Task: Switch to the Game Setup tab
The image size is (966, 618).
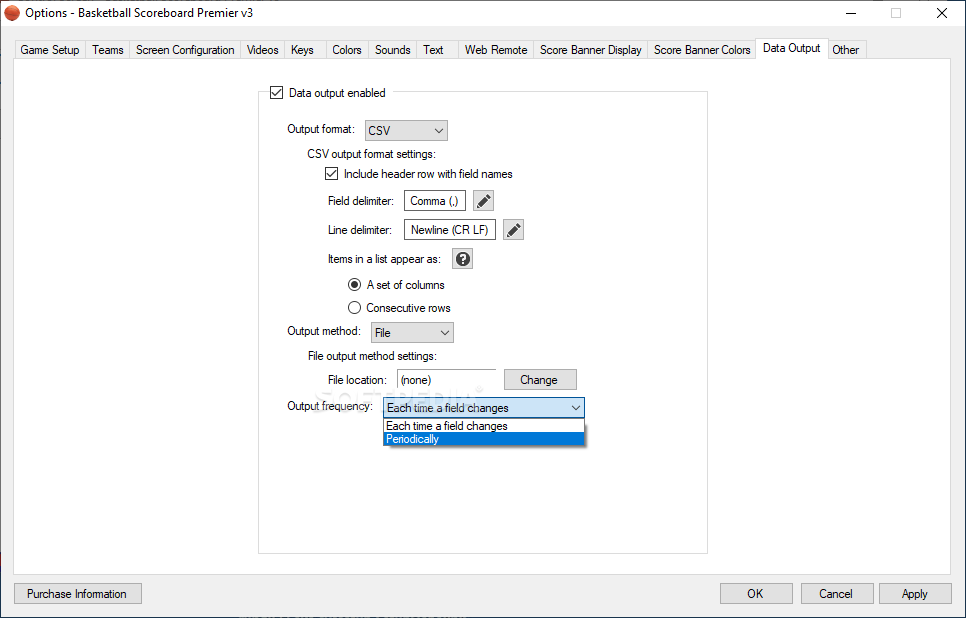Action: 50,50
